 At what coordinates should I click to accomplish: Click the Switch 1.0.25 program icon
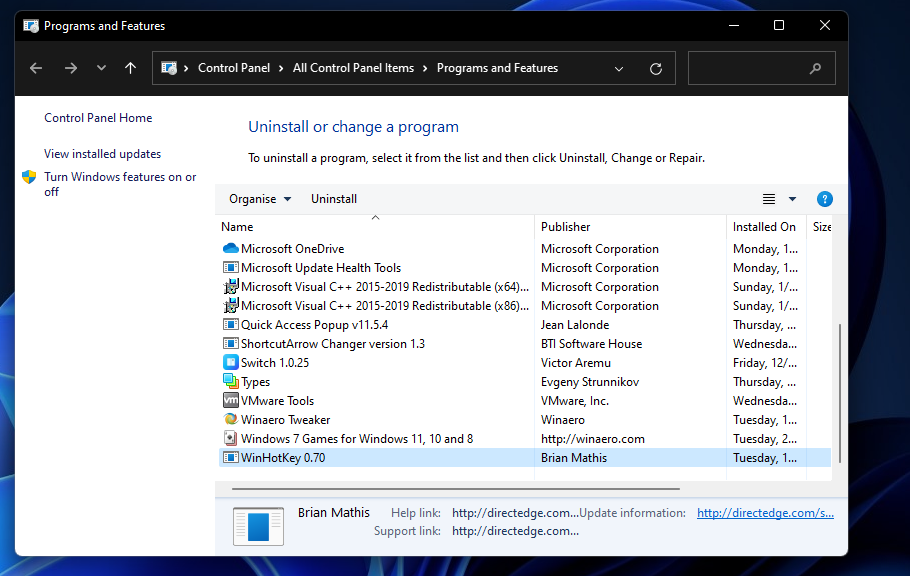tap(230, 362)
